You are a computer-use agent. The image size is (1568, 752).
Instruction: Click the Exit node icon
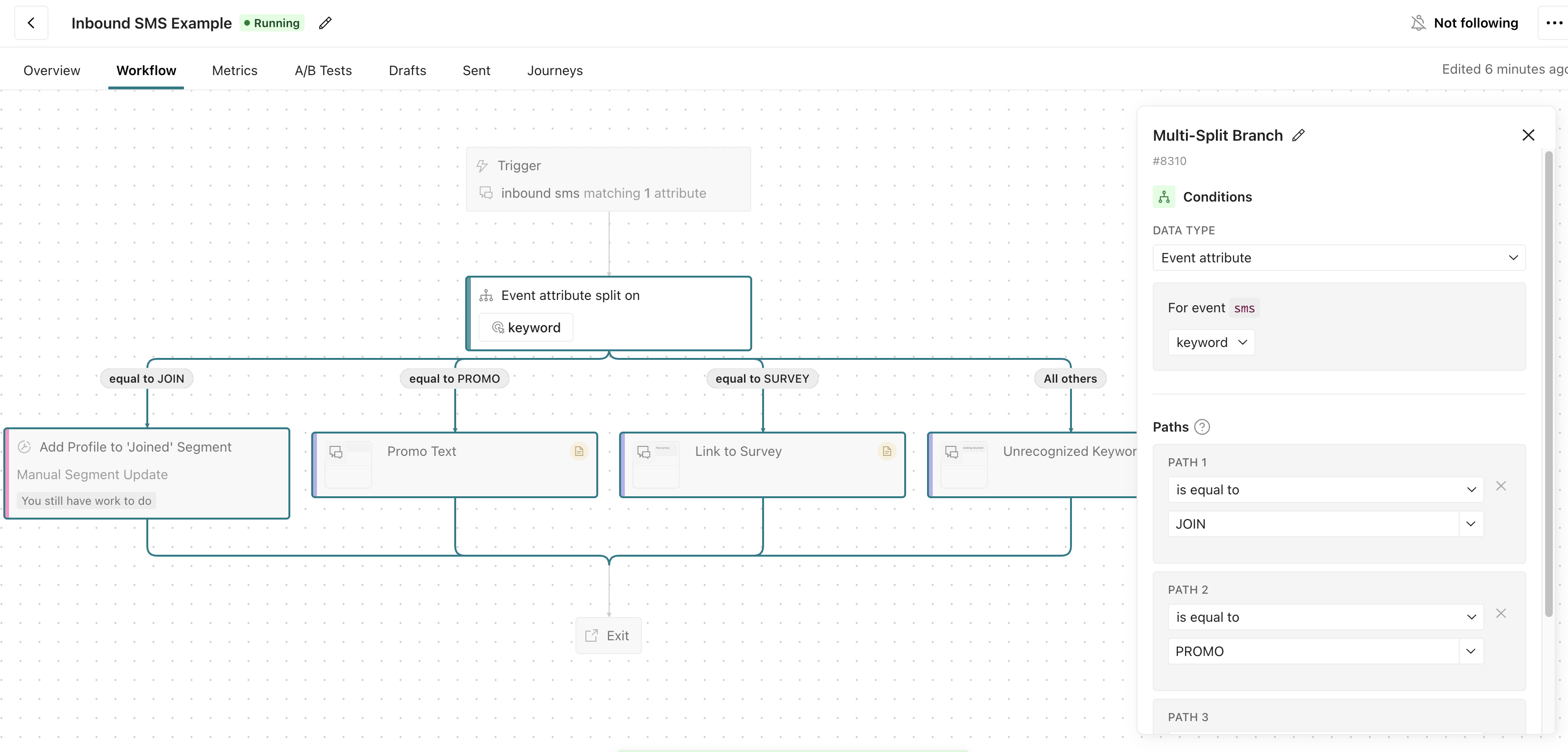point(591,636)
